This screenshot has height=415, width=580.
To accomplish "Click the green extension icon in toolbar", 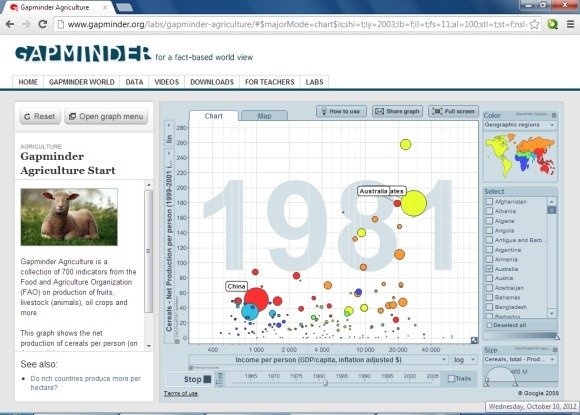I will coord(553,24).
